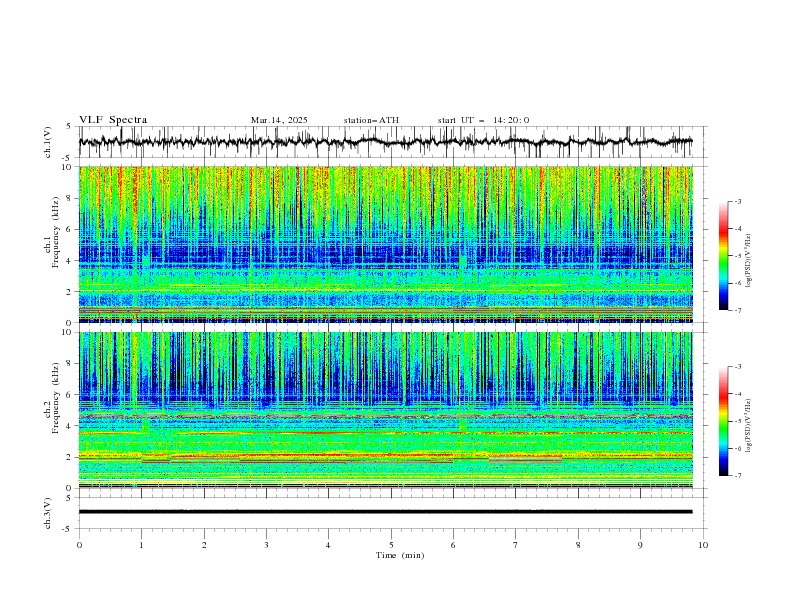792x612 pixels.
Task: Click time axis tick label "10"
Action: coord(703,545)
